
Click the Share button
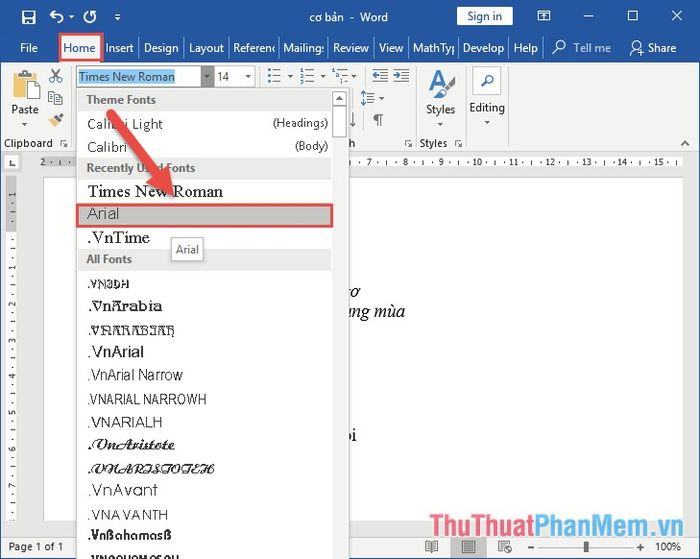653,48
